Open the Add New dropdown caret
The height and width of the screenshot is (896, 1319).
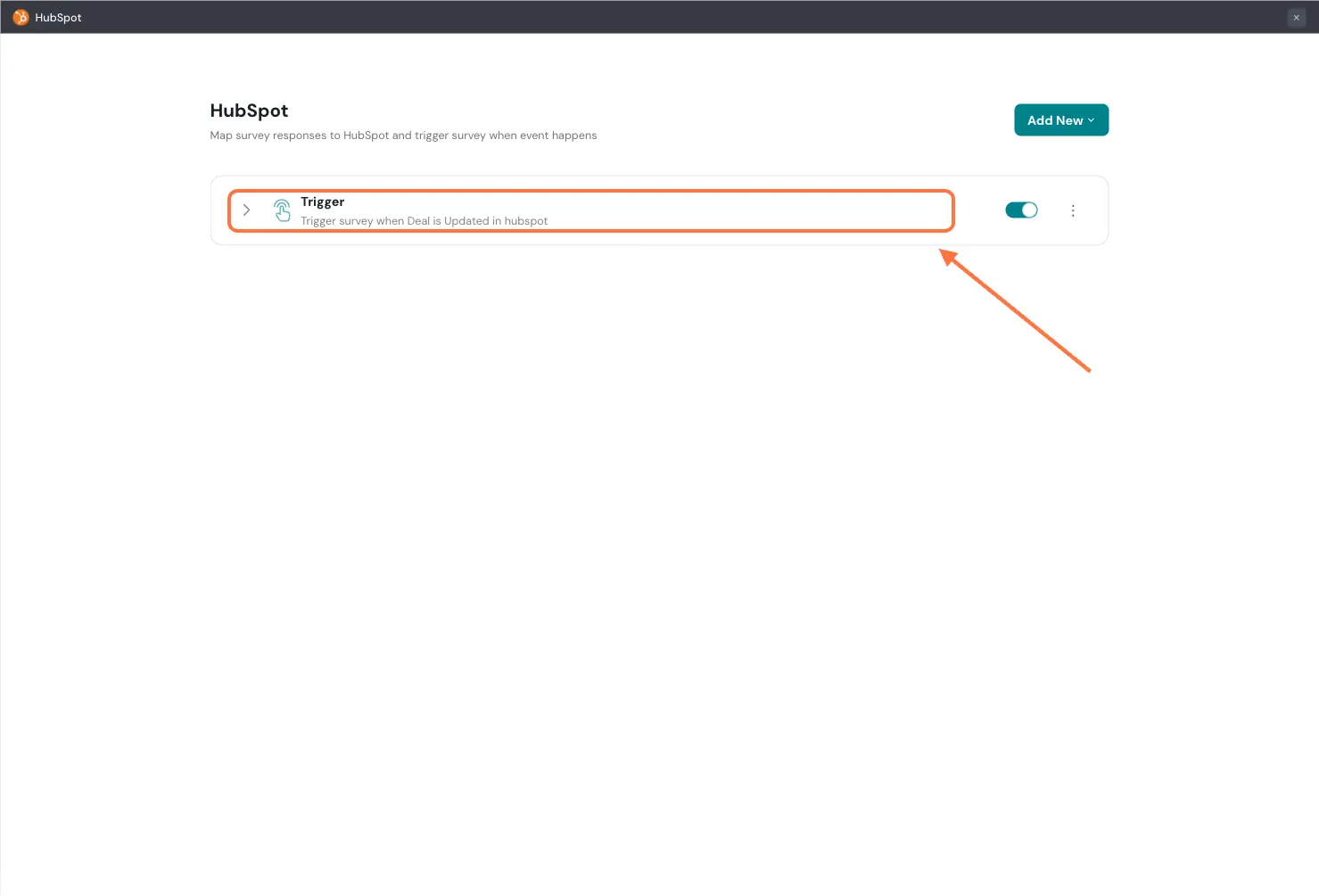tap(1091, 120)
